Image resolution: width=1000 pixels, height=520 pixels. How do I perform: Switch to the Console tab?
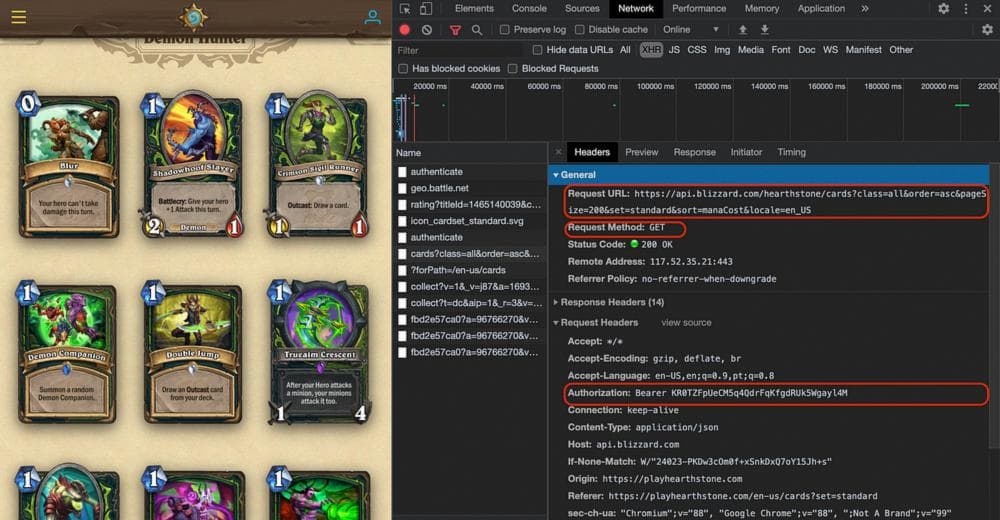[x=529, y=8]
